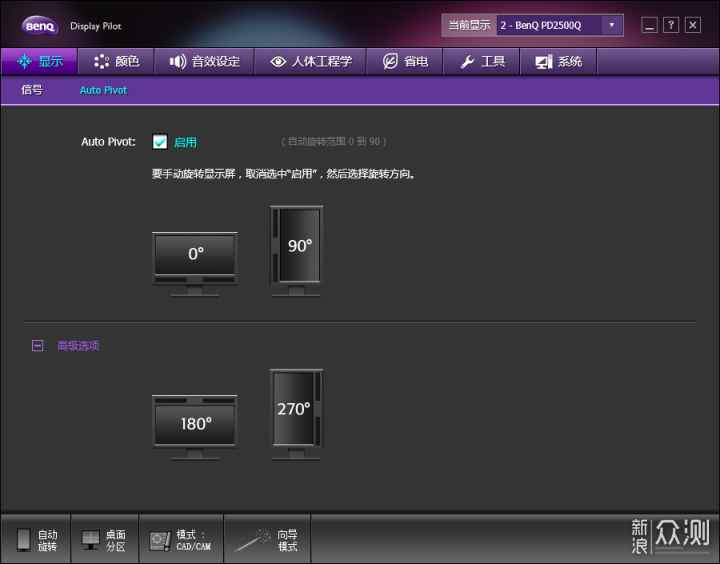The image size is (720, 564).
Task: Select the 180° rotation monitor icon
Action: pyautogui.click(x=195, y=427)
